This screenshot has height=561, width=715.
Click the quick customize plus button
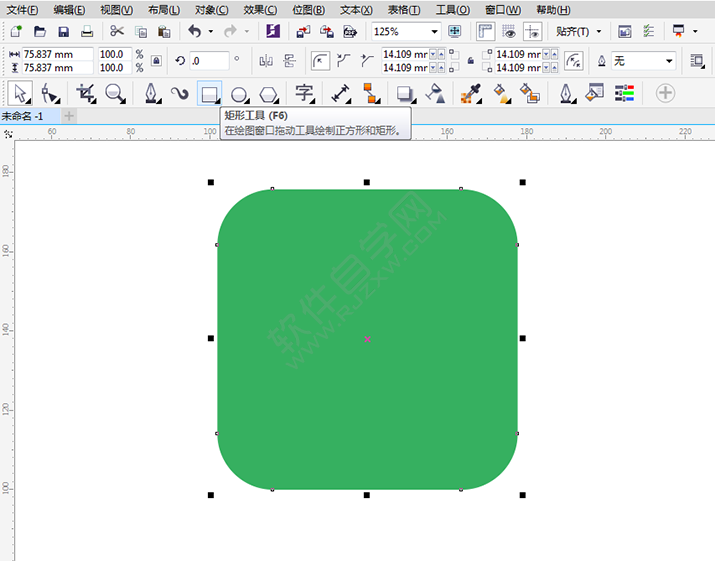point(665,93)
